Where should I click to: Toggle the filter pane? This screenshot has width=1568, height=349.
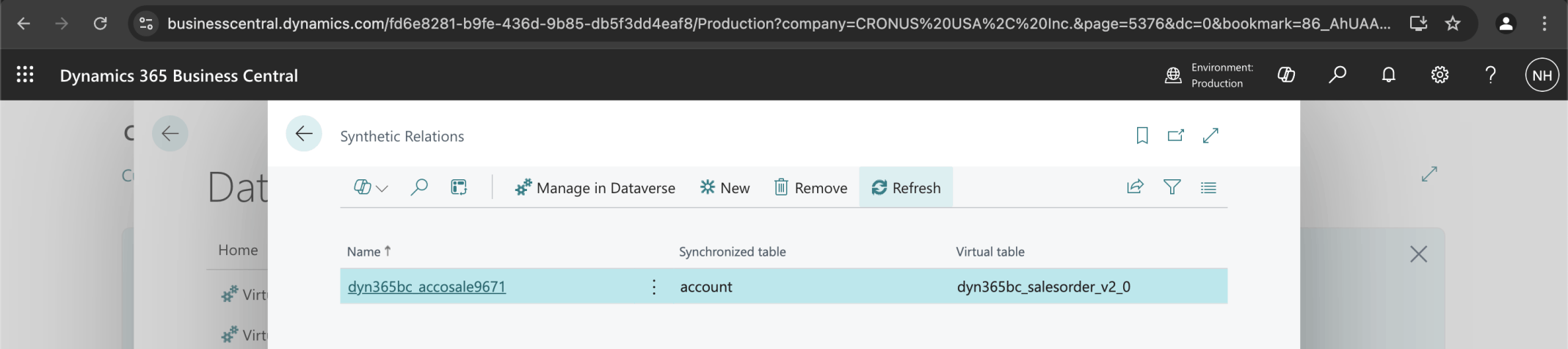(x=1172, y=187)
